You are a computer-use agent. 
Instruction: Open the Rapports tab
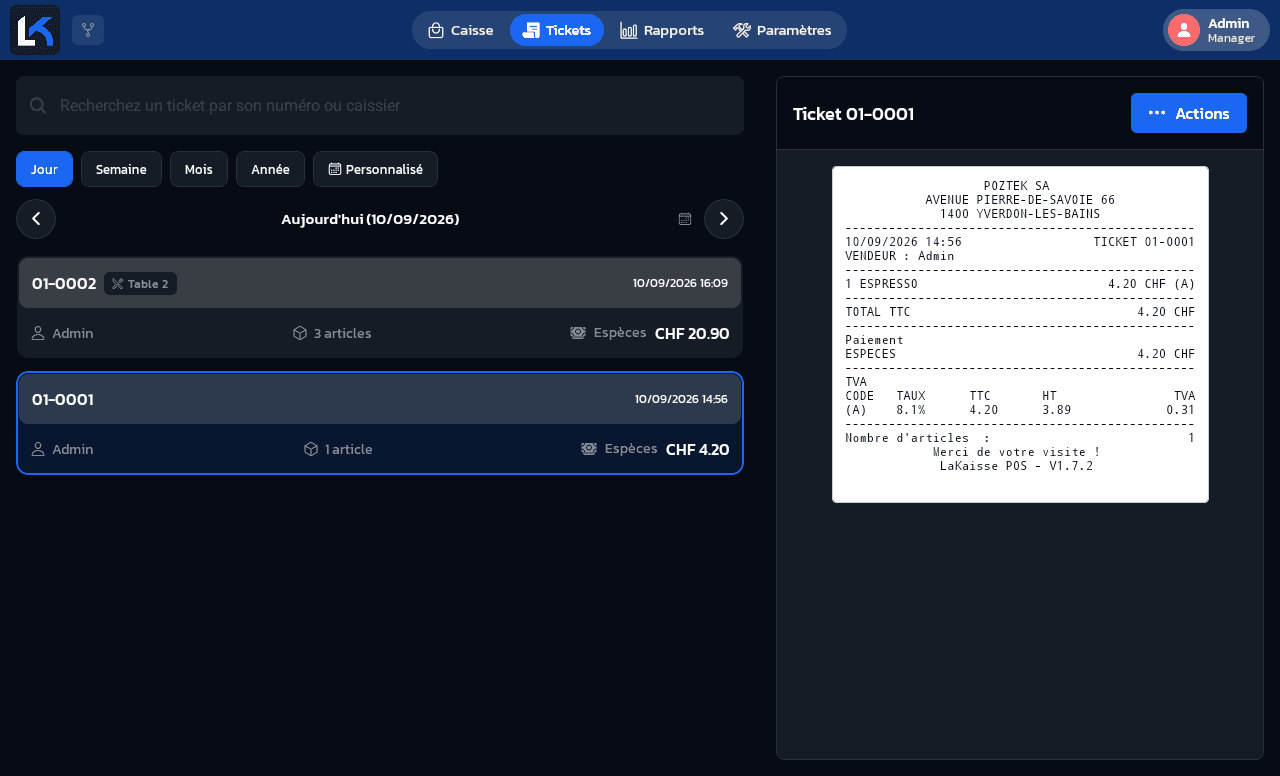[662, 30]
